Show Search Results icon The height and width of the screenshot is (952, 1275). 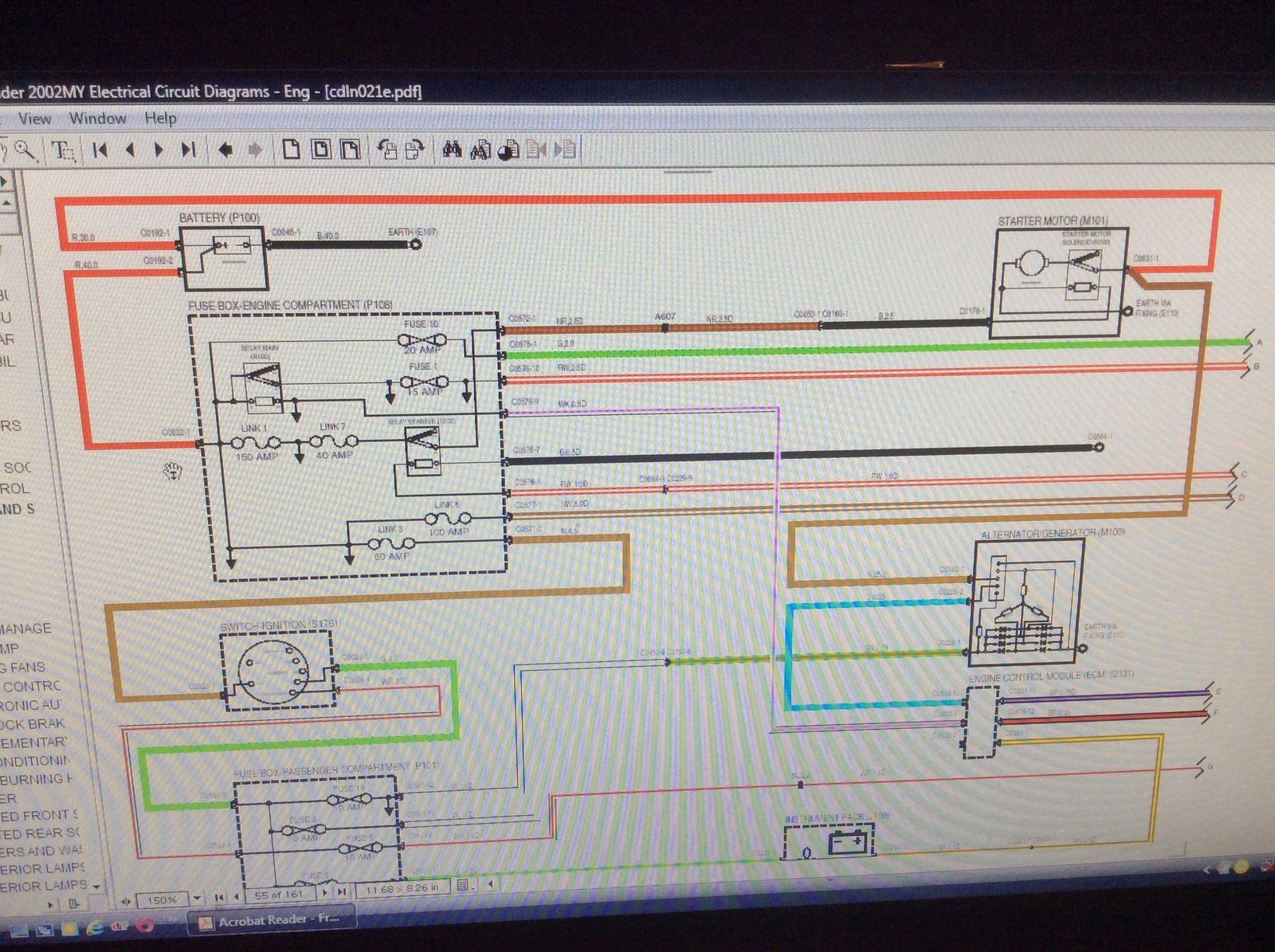(x=508, y=149)
